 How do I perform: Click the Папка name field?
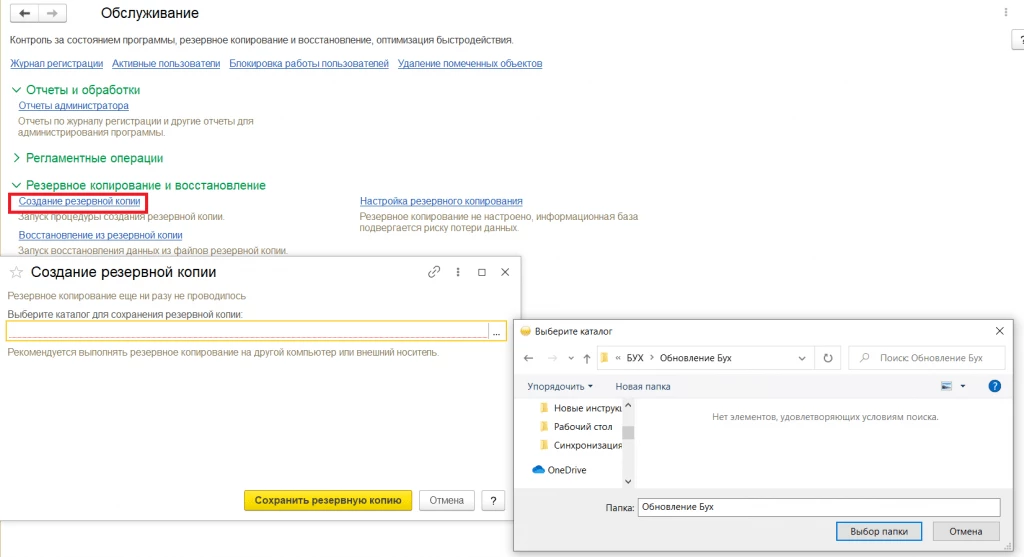819,507
